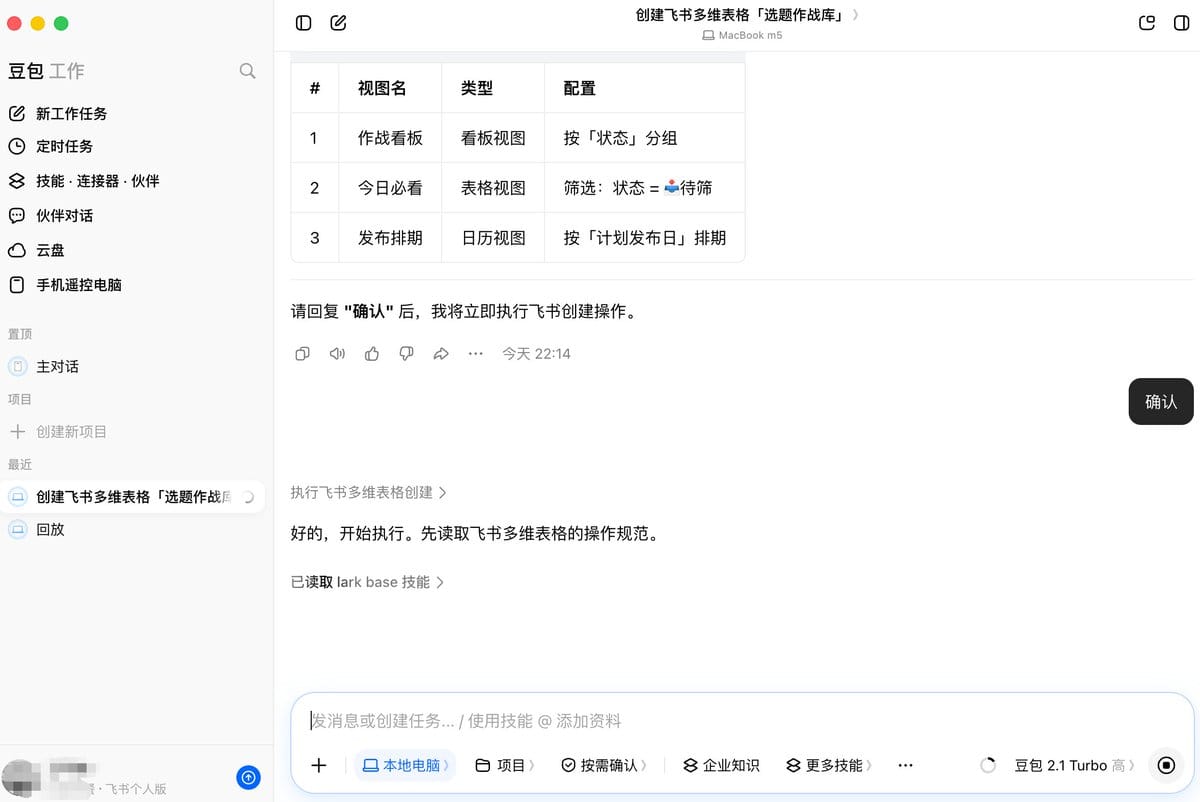Open the conversation title 创建飞书多维表格「选题作战库」 dropdown
This screenshot has width=1200, height=802.
tap(747, 15)
